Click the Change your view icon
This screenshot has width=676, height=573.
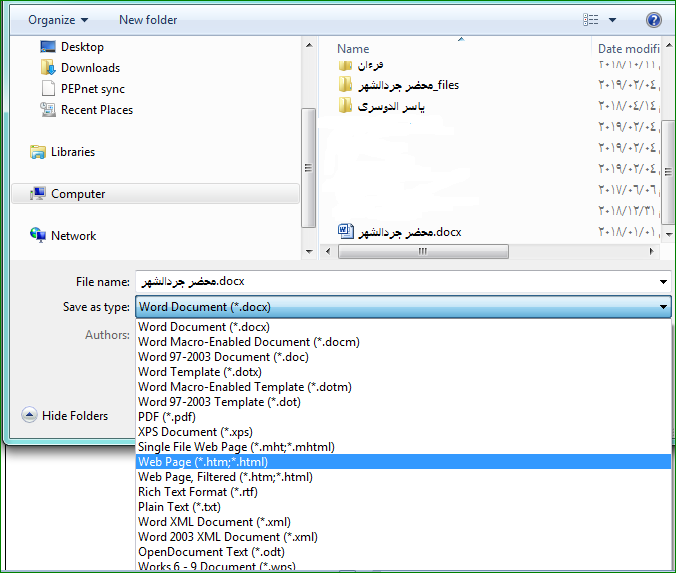(591, 20)
